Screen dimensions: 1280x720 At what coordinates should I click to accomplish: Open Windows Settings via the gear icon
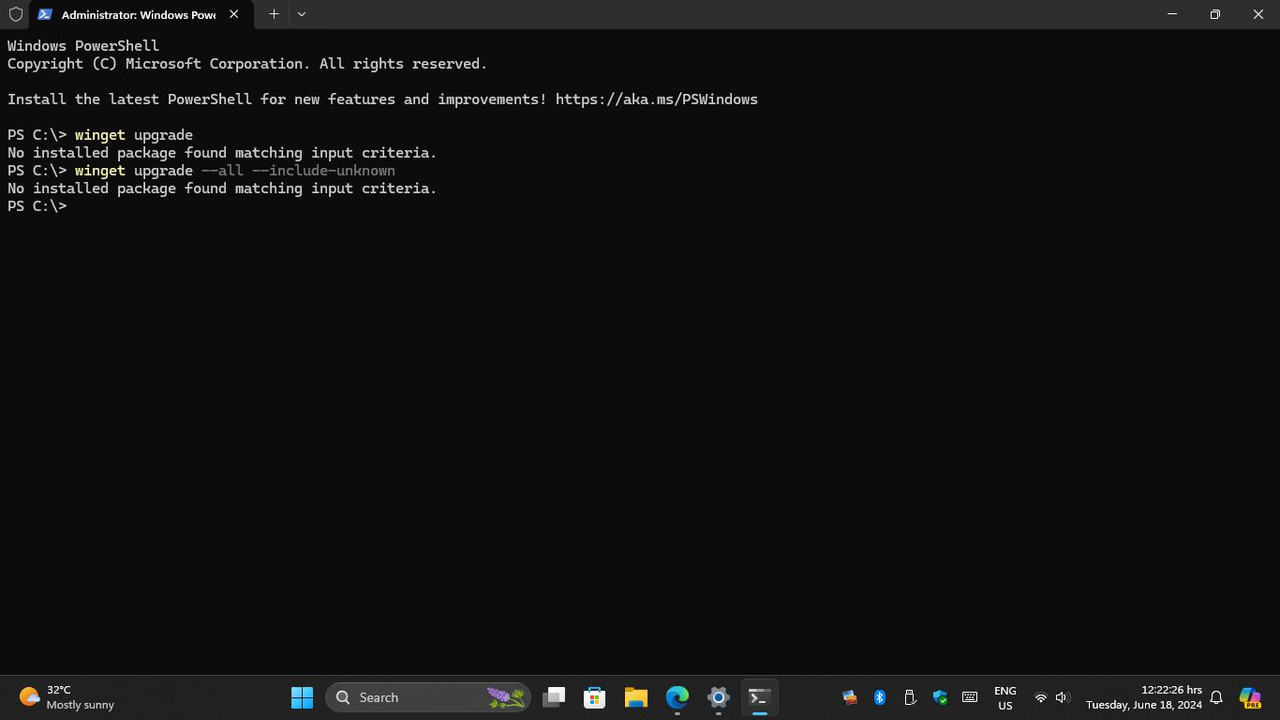[x=718, y=697]
